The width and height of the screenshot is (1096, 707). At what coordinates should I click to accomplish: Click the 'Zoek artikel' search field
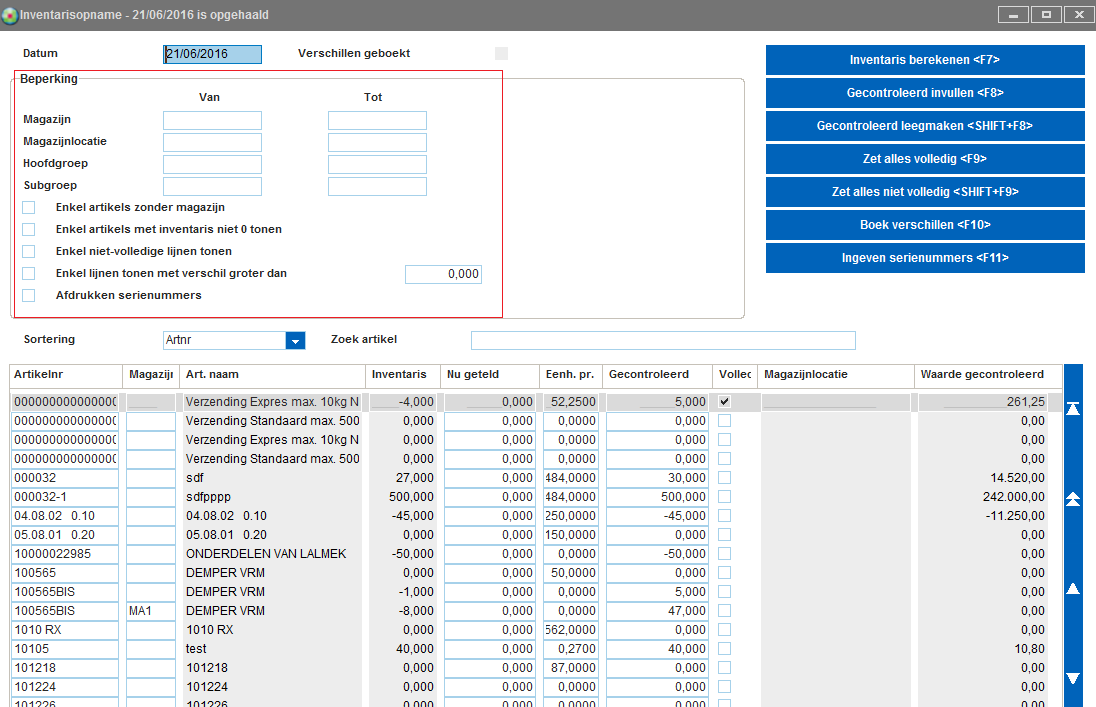[663, 340]
